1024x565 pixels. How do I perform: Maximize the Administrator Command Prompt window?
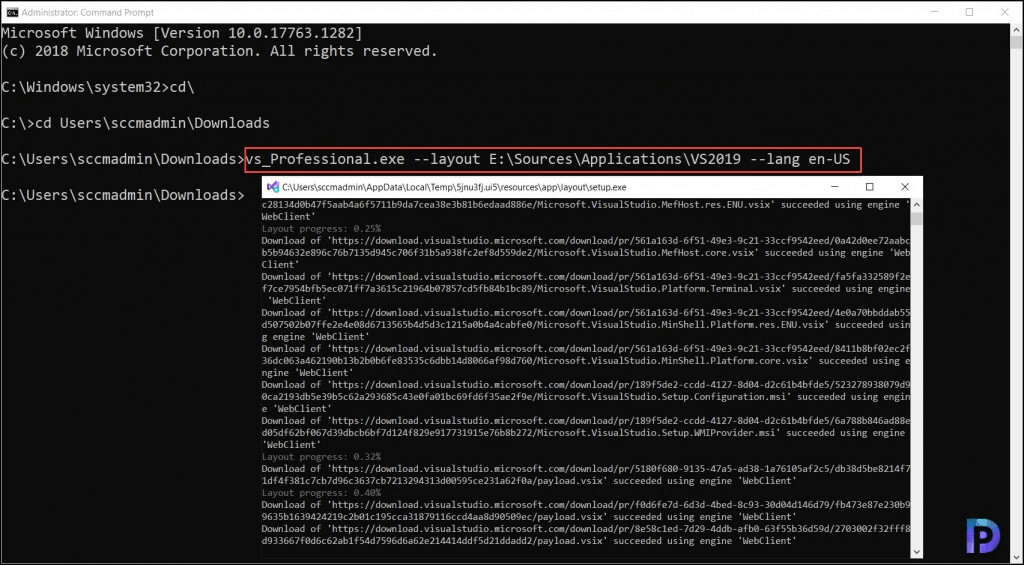coord(969,12)
